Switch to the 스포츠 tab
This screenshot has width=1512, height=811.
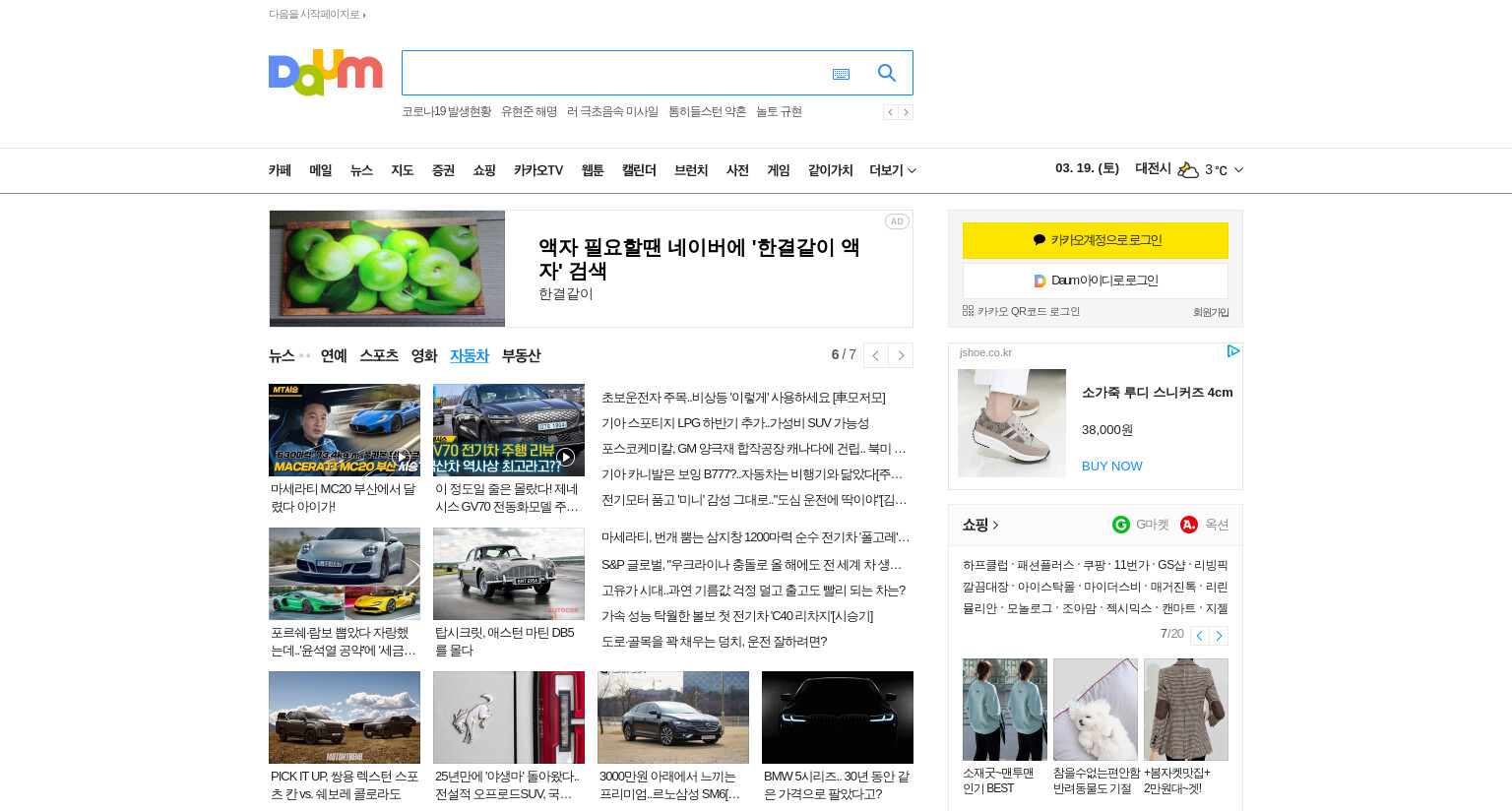tap(379, 355)
